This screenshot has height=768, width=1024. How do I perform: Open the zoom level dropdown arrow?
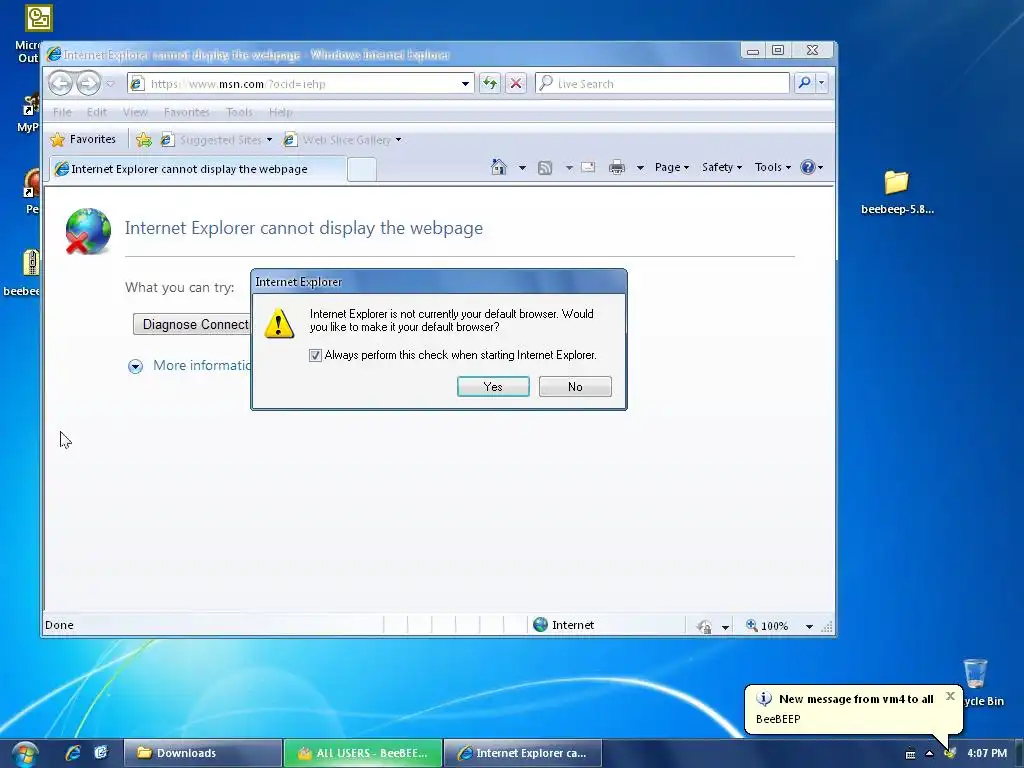coord(809,626)
